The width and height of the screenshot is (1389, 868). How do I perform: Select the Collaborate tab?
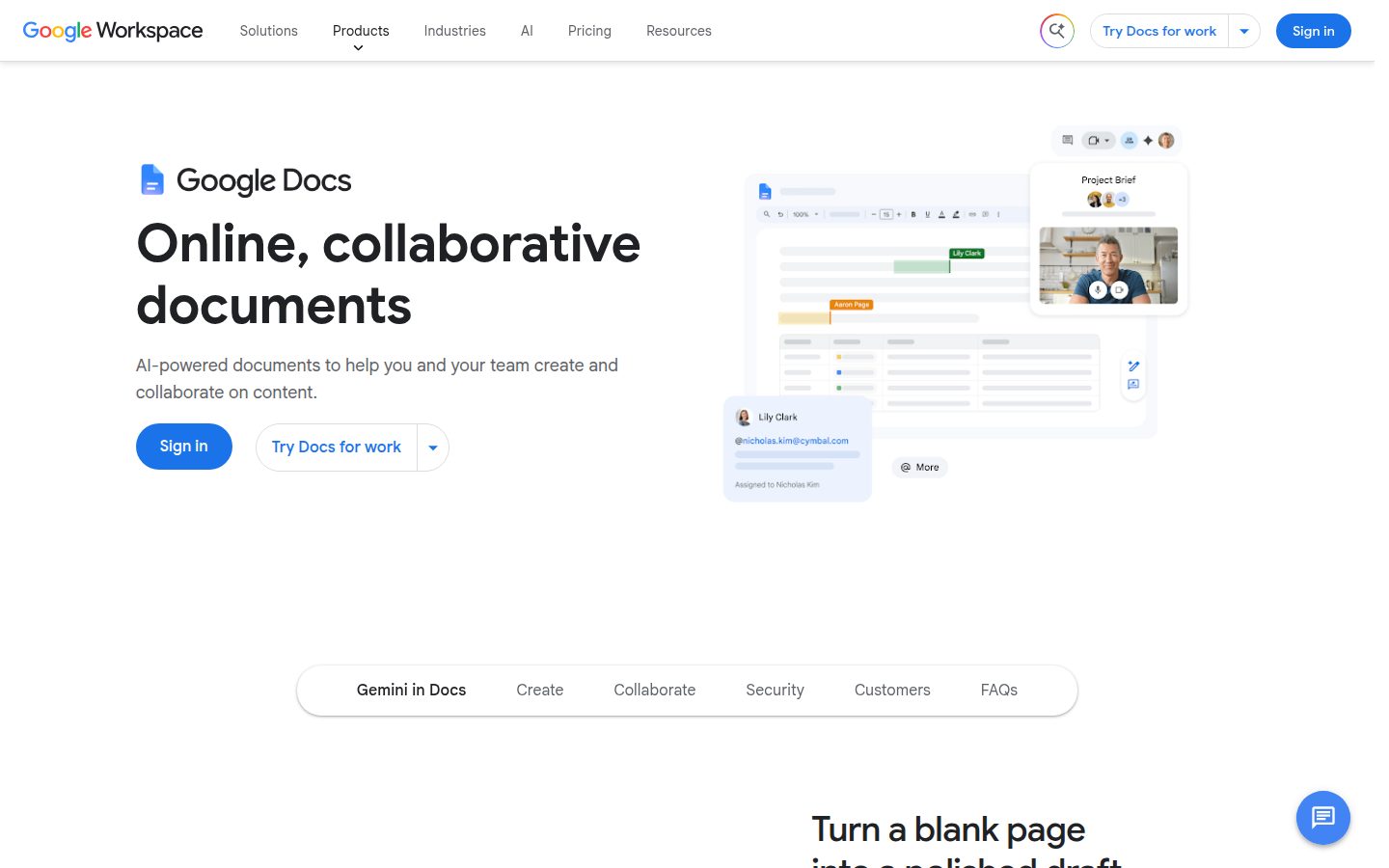654,691
